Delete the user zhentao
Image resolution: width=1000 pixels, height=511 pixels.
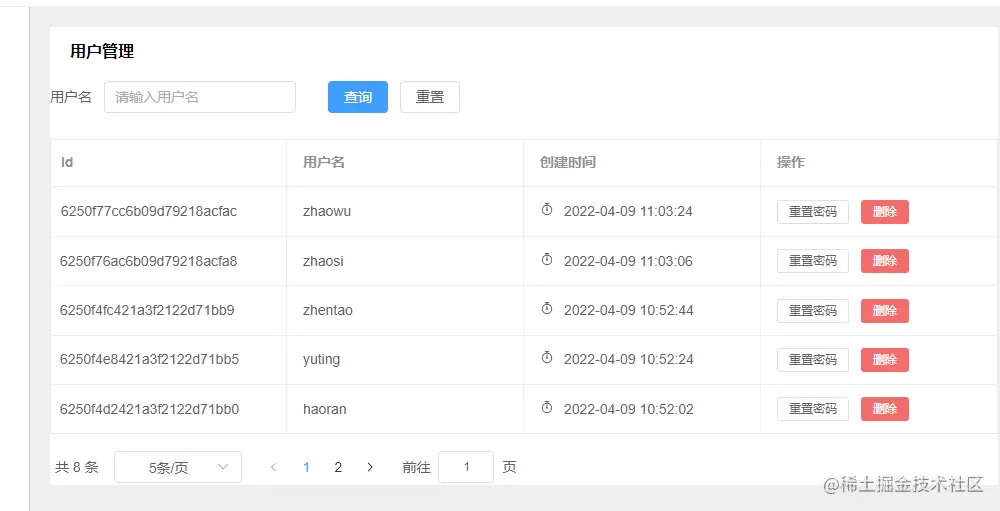click(885, 311)
